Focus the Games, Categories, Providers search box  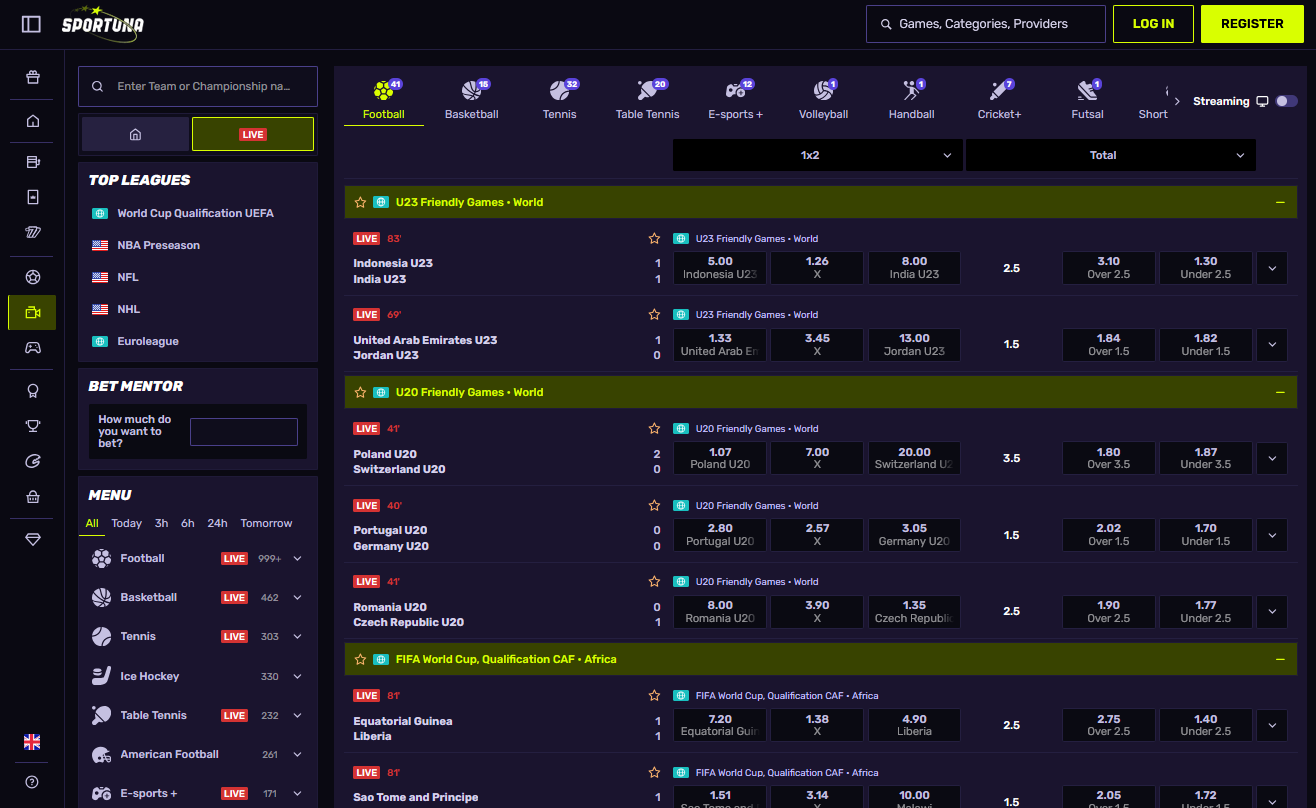point(986,24)
